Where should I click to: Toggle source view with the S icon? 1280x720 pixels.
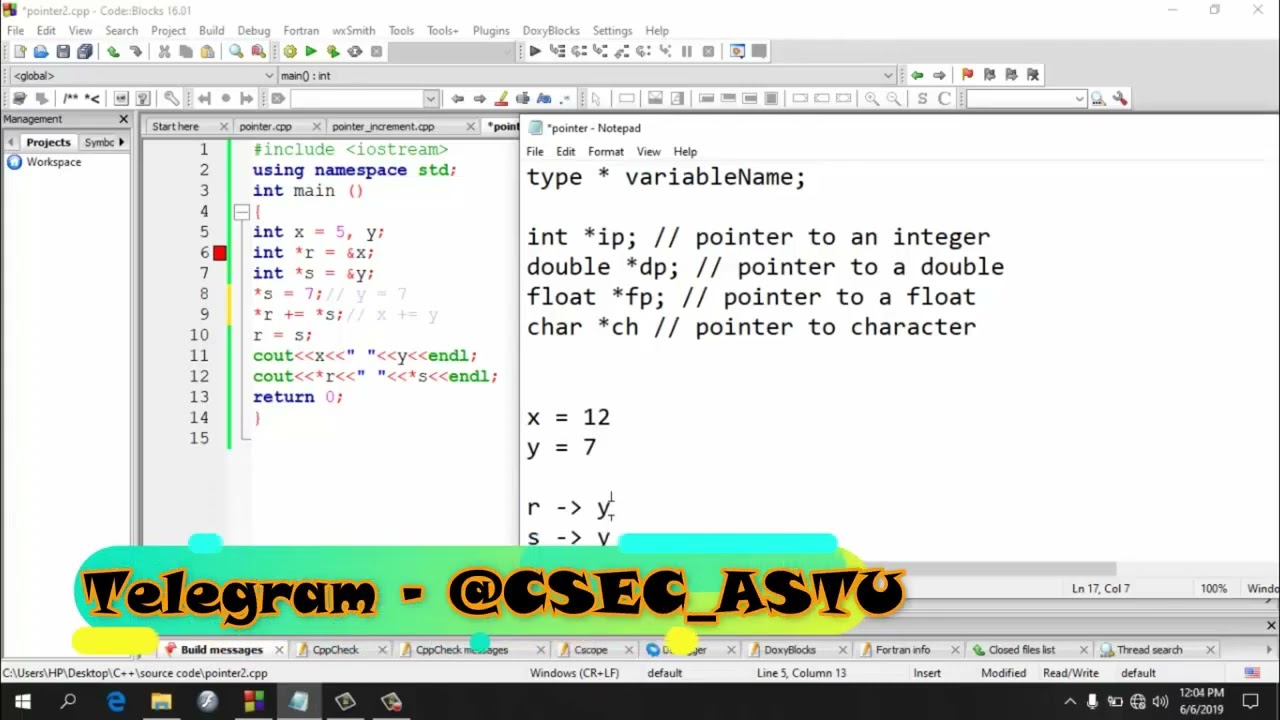pos(922,99)
